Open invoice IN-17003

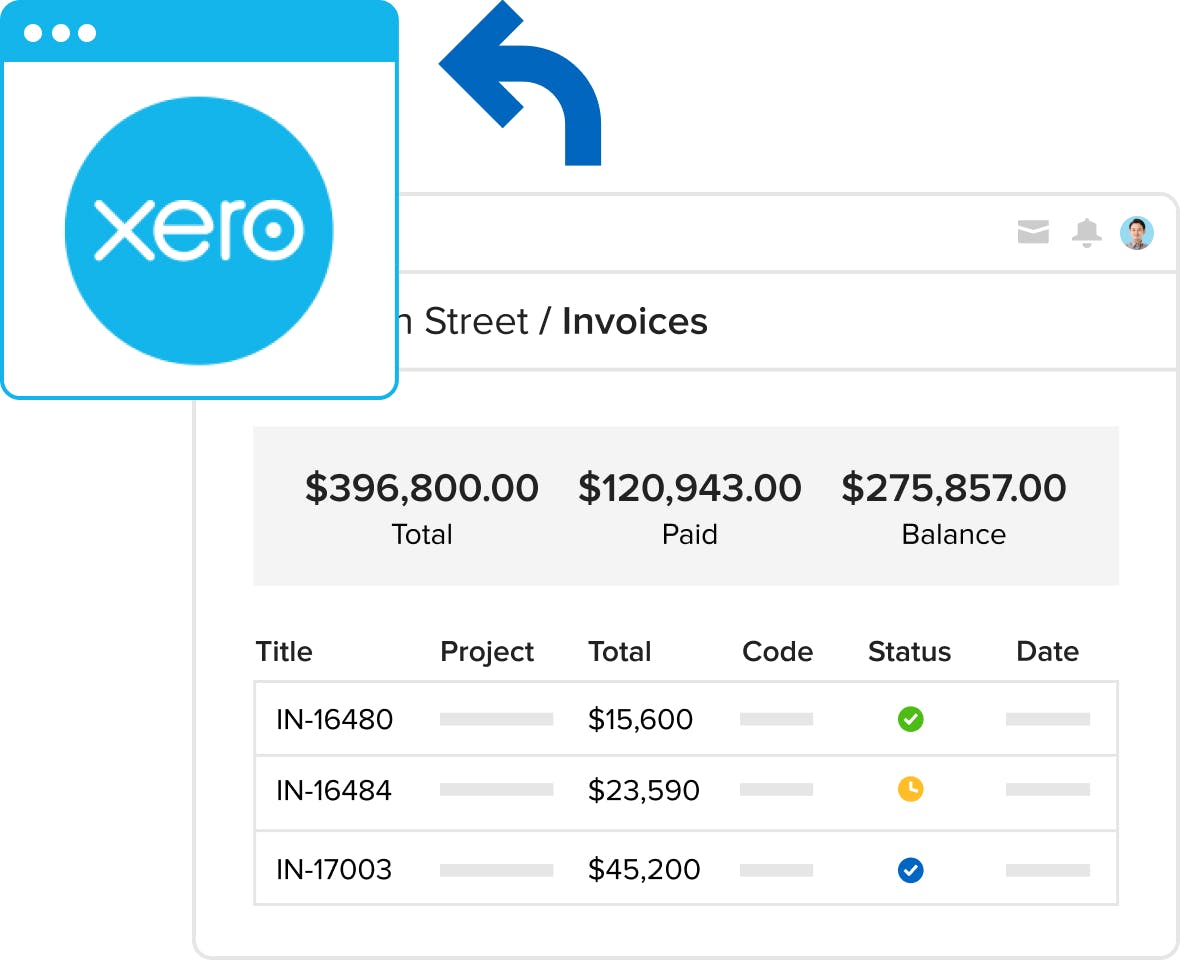coord(334,870)
